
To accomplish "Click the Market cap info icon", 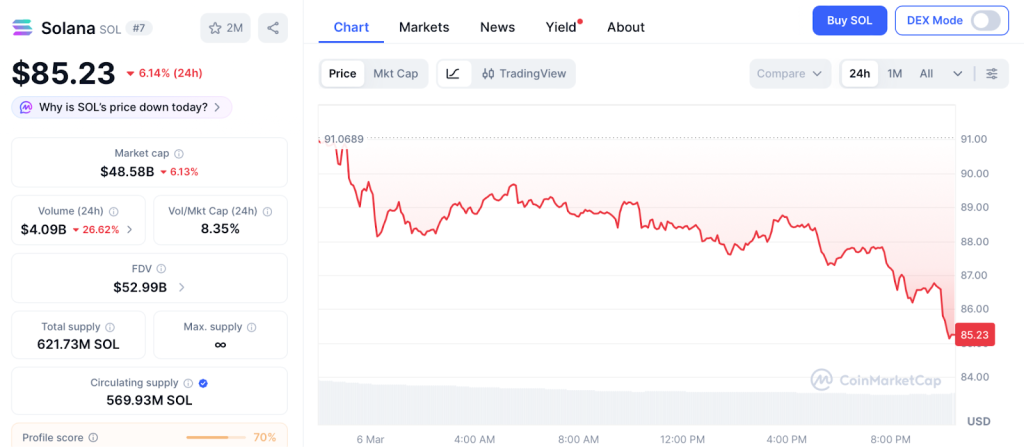I will 179,153.
